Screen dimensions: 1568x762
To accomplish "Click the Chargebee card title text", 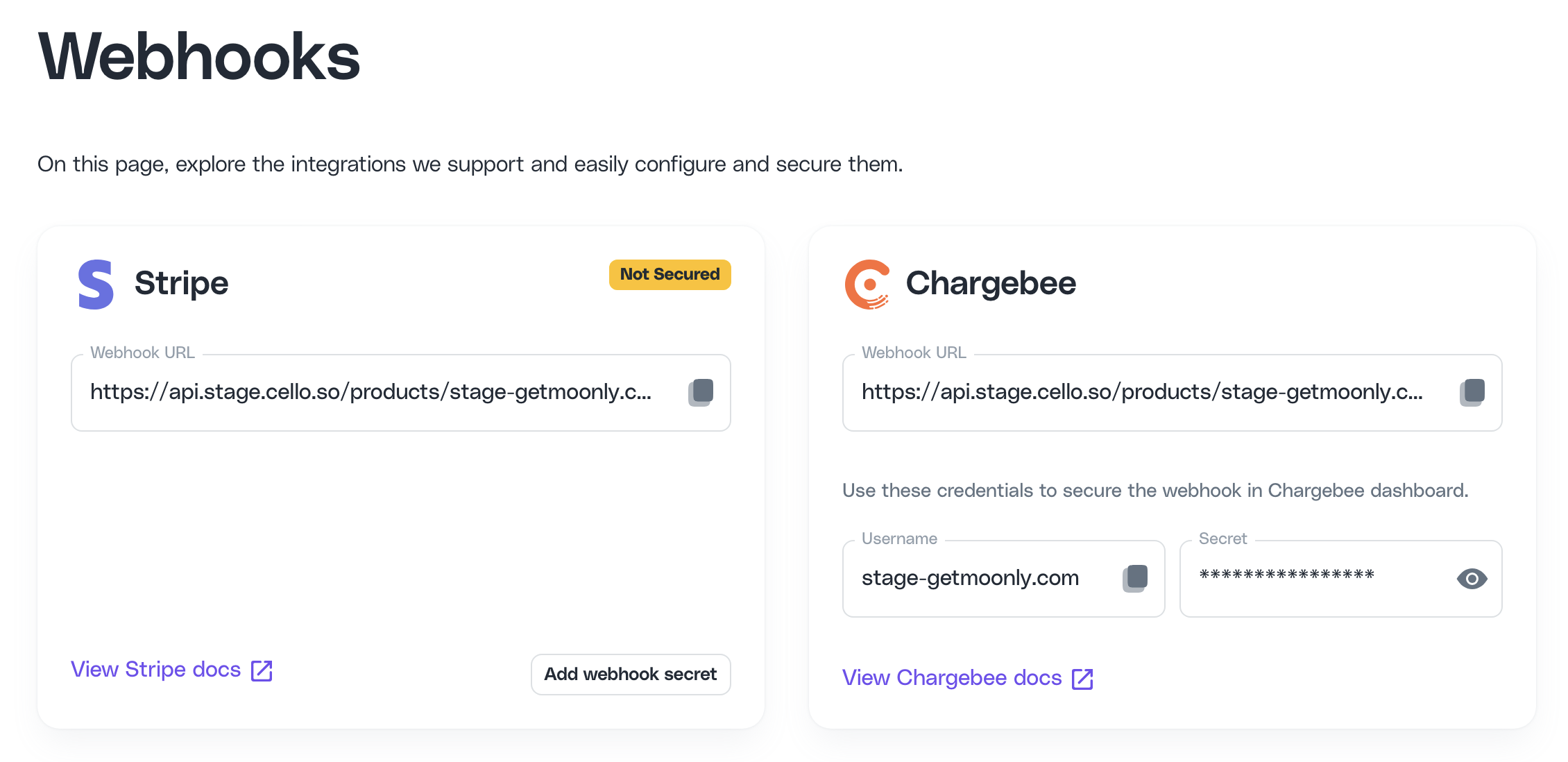I will point(991,283).
